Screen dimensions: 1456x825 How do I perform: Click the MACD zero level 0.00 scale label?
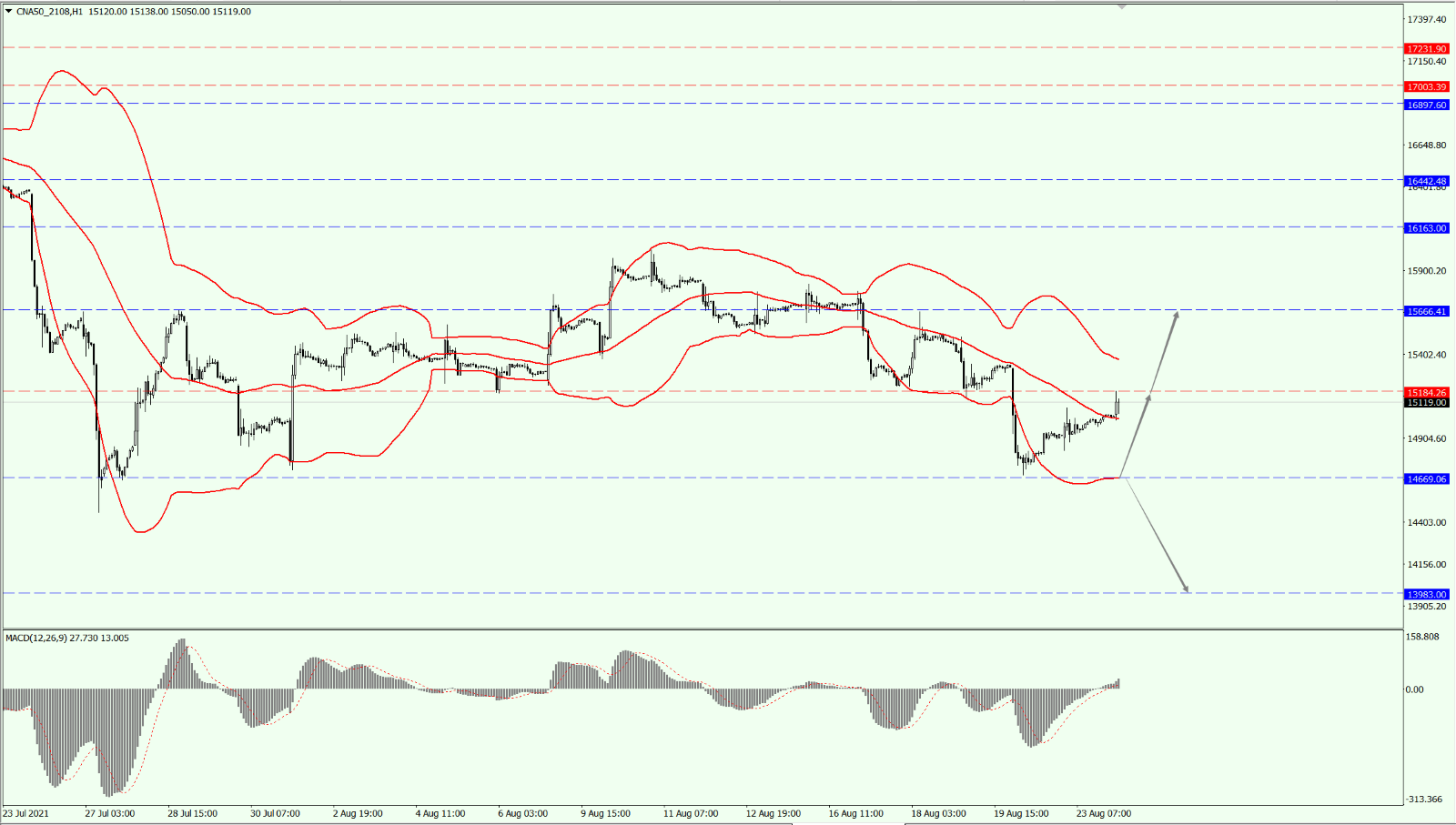[x=1414, y=689]
